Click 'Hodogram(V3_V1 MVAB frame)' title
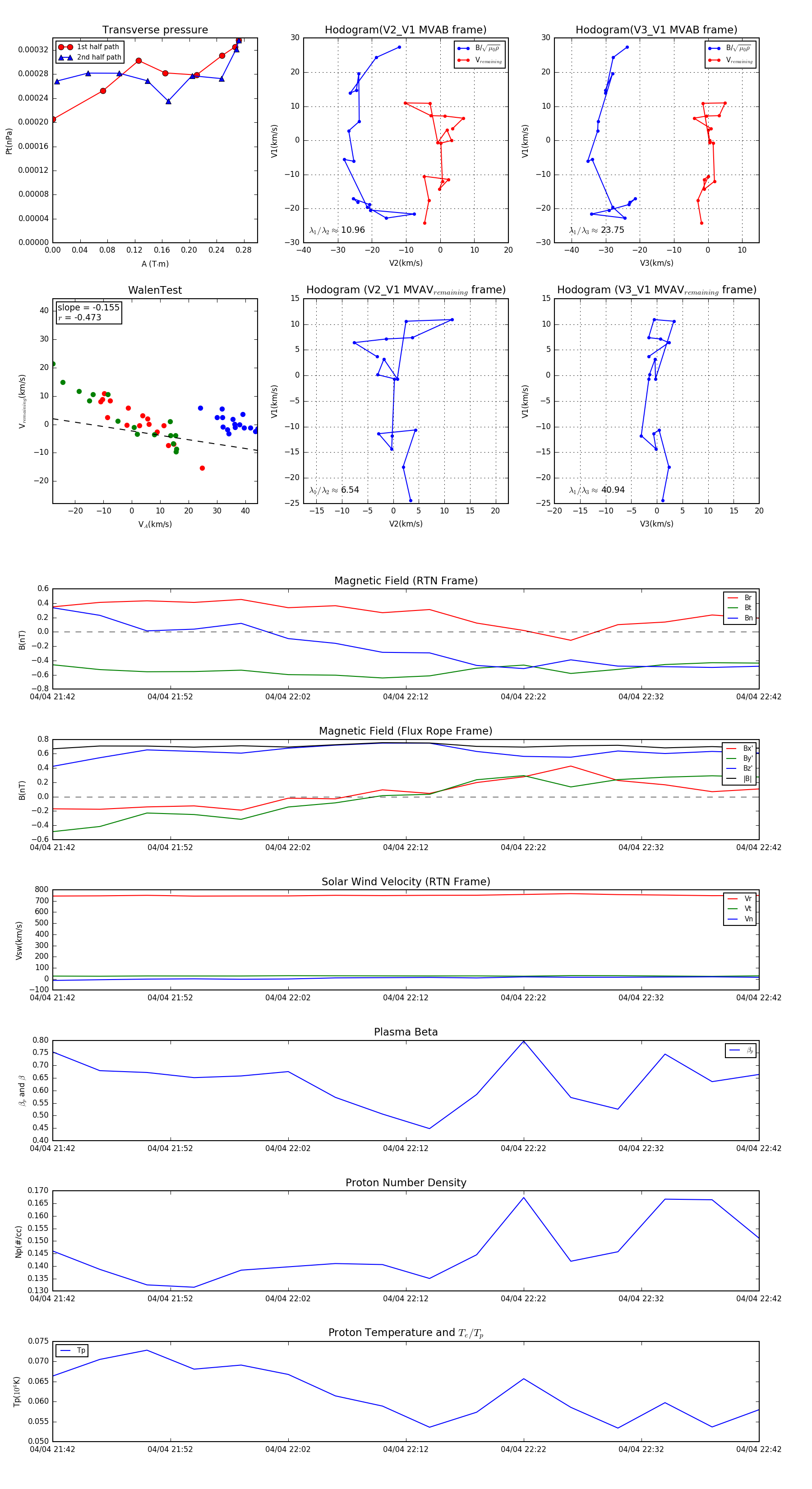 656,30
